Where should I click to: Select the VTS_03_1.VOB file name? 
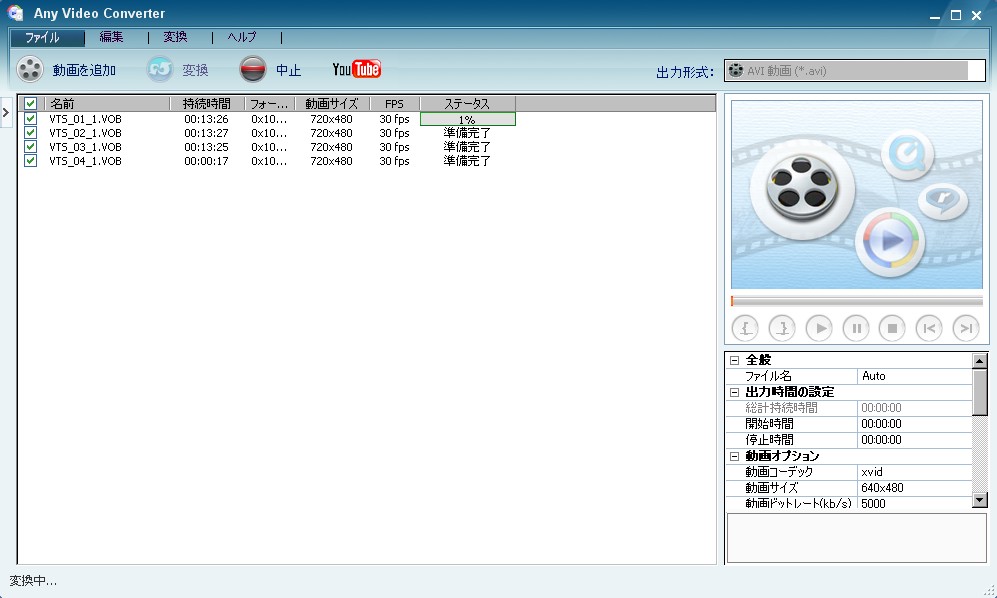pyautogui.click(x=85, y=147)
